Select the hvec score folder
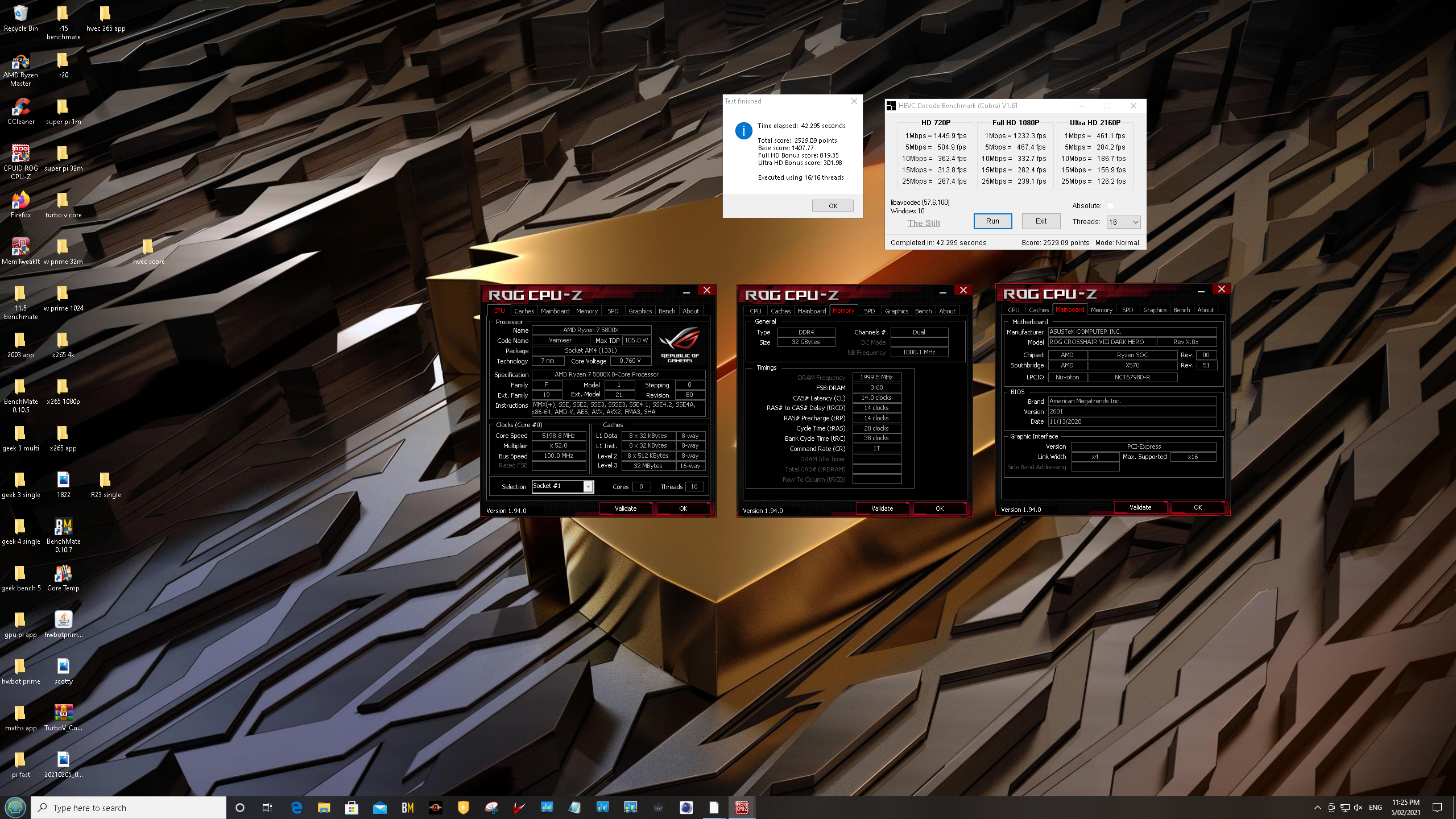 tap(148, 251)
